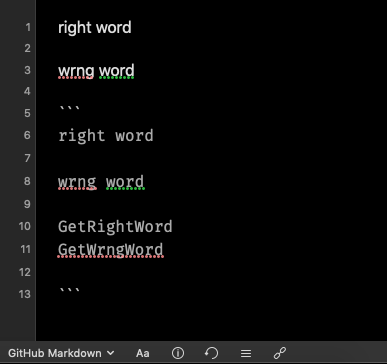Open the document info icon
Screen dimensions: 387x364
point(178,353)
